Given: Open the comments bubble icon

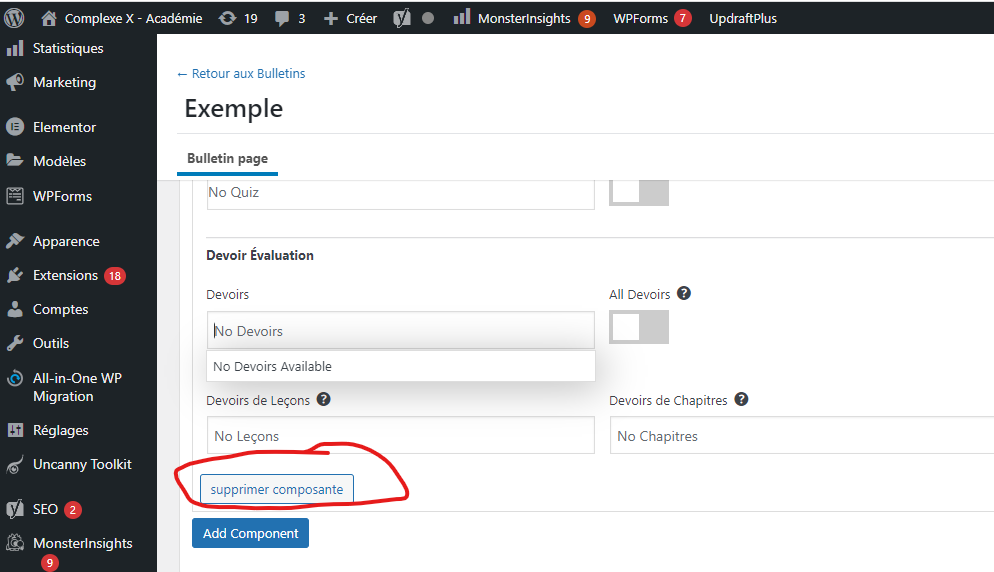Looking at the screenshot, I should click(281, 18).
